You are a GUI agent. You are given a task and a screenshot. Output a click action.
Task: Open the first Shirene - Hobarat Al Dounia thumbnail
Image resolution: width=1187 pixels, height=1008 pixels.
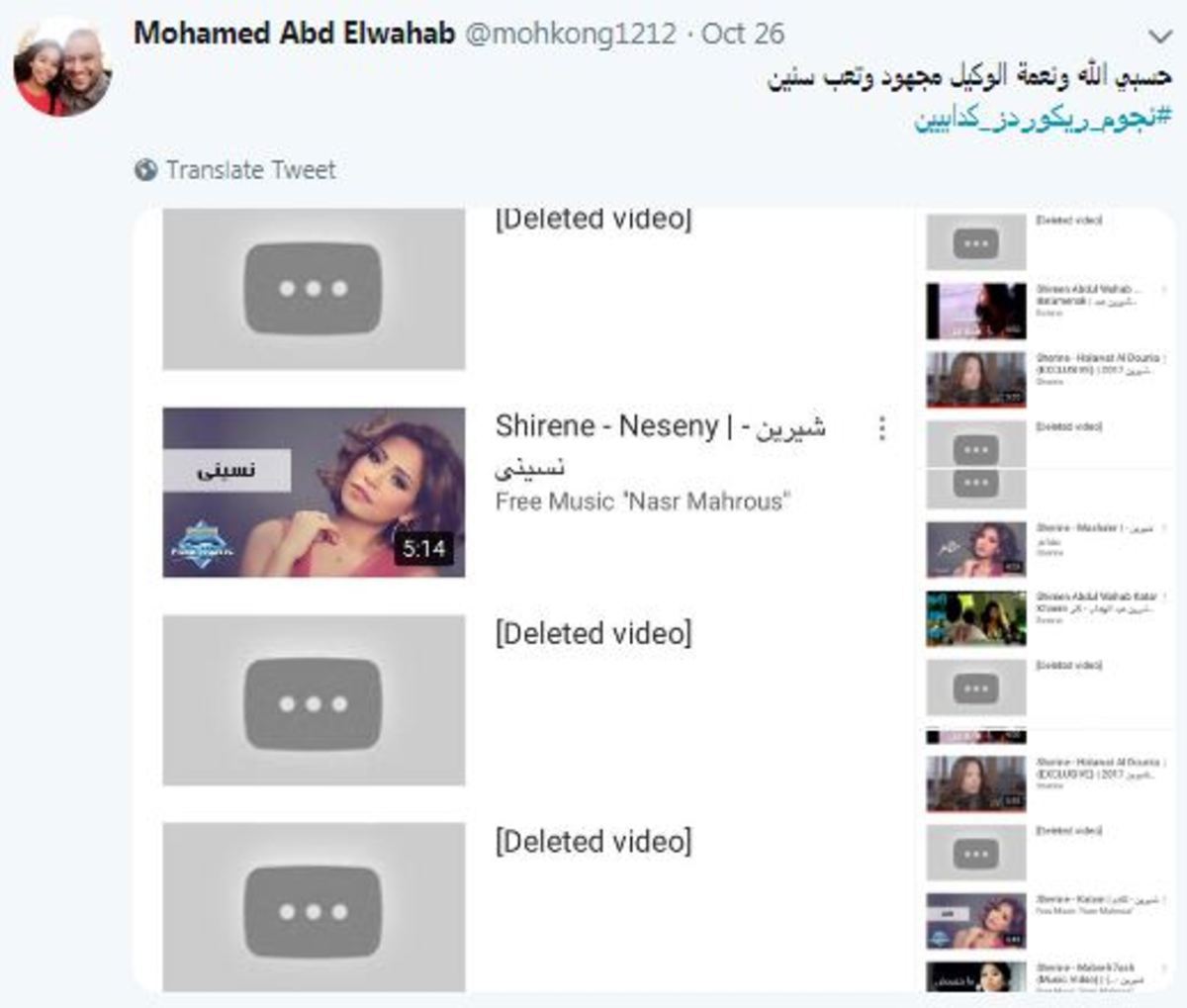click(x=975, y=379)
